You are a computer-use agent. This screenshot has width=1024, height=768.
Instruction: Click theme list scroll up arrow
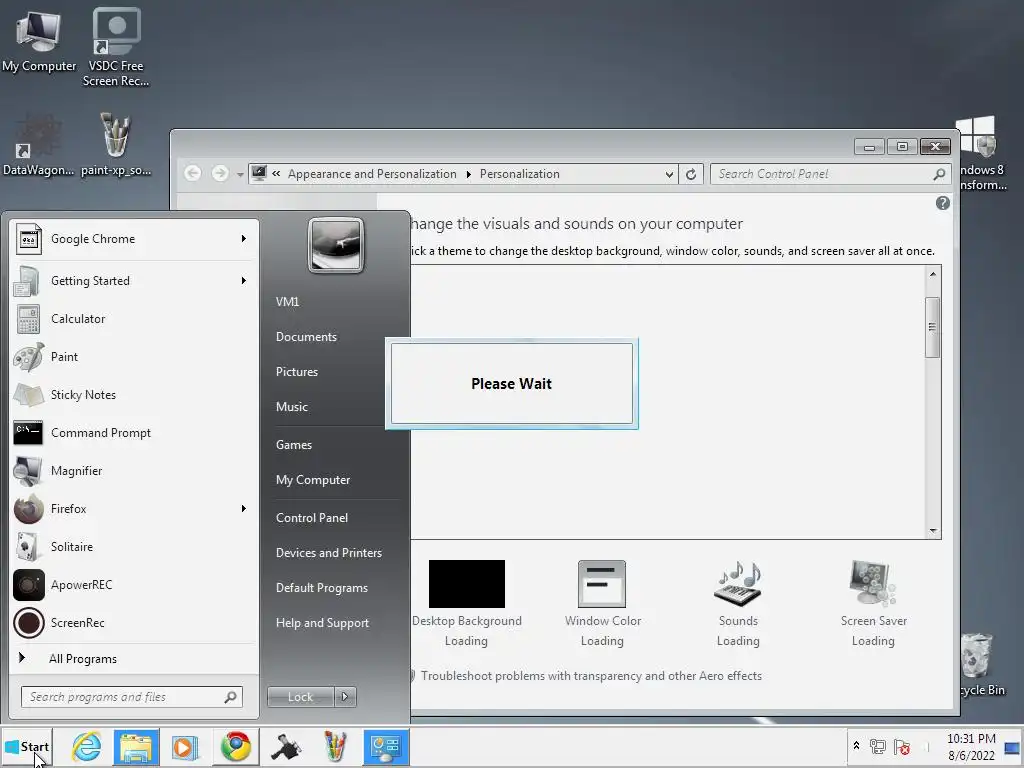click(933, 274)
